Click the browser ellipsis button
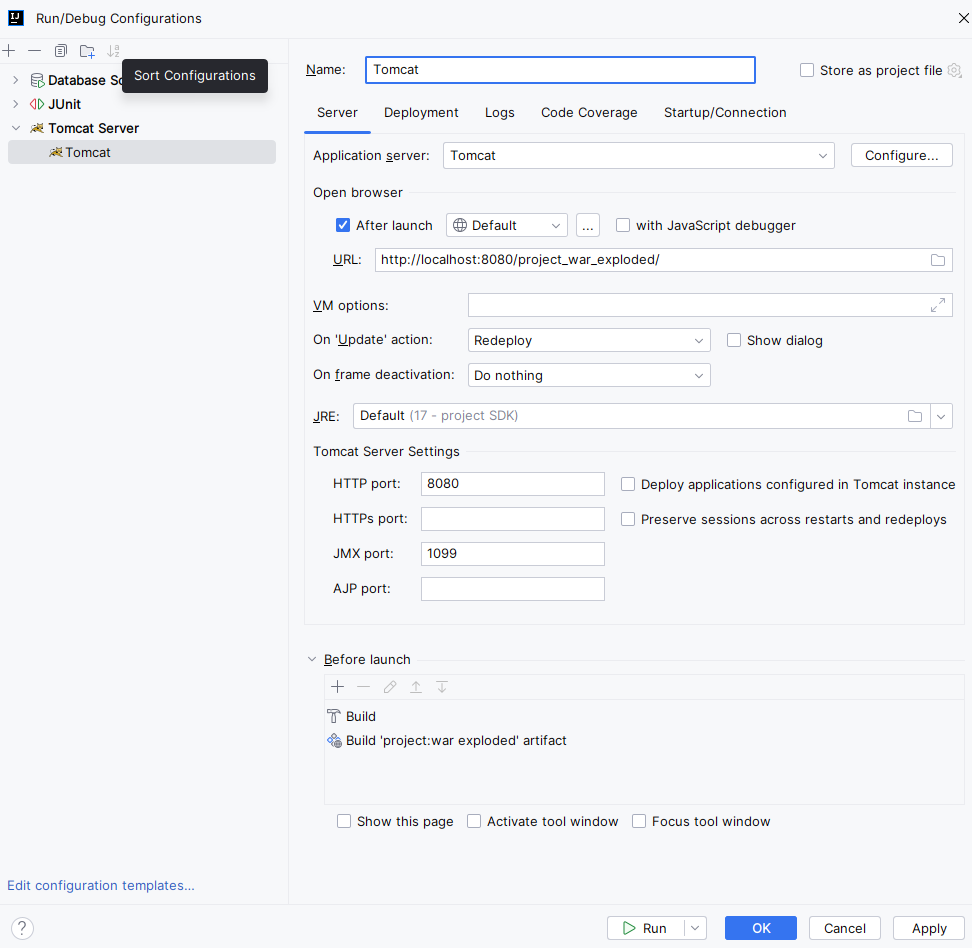The image size is (972, 948). tap(588, 226)
